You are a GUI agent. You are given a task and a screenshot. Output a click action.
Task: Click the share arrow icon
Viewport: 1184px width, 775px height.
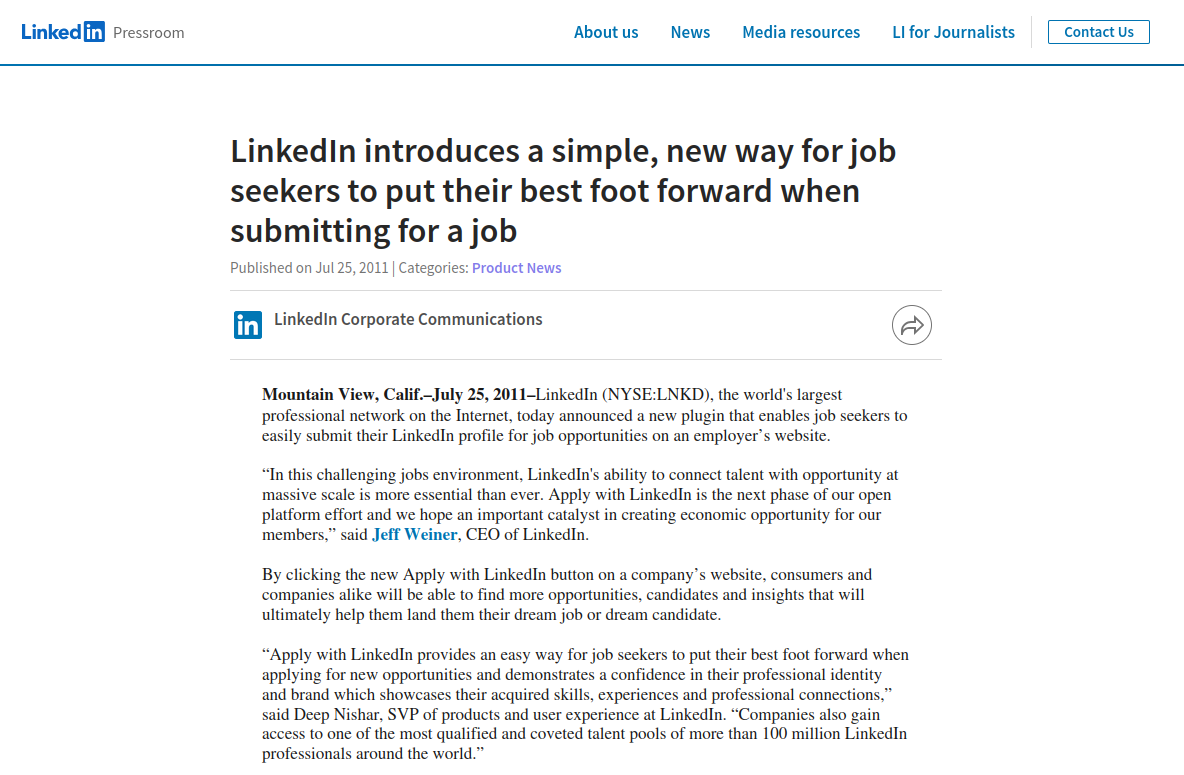911,326
